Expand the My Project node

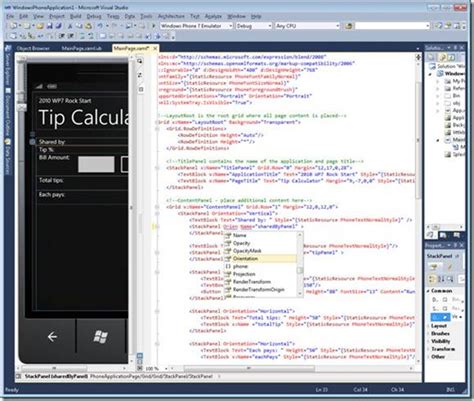(x=438, y=81)
